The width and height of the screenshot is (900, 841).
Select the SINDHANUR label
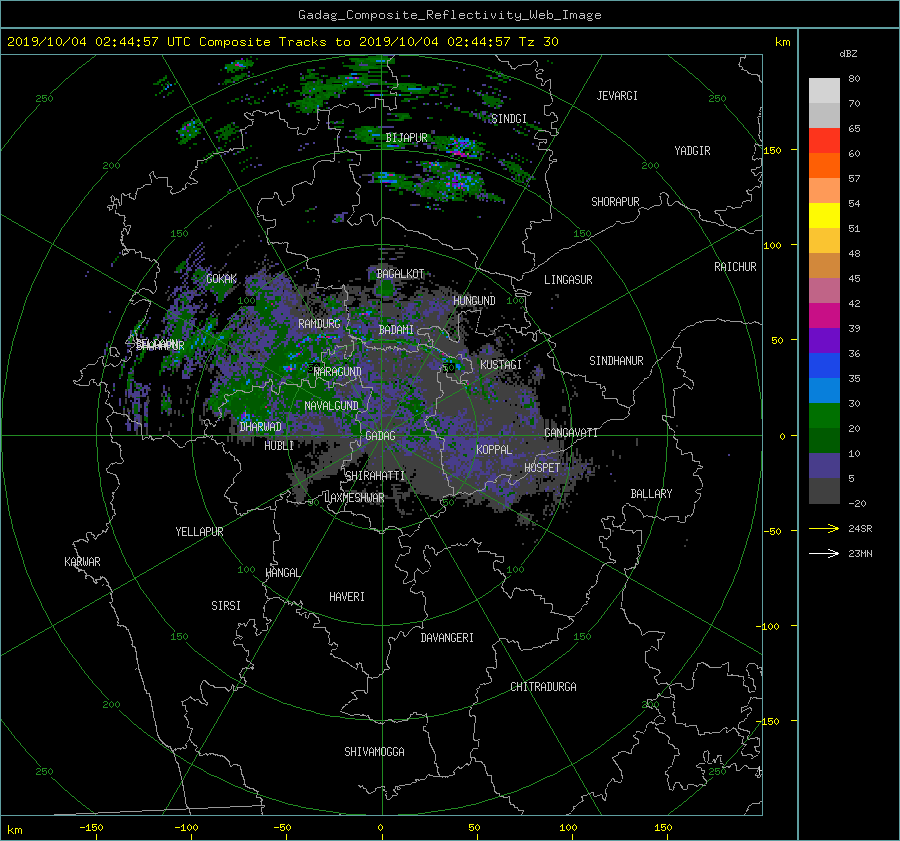pyautogui.click(x=616, y=361)
